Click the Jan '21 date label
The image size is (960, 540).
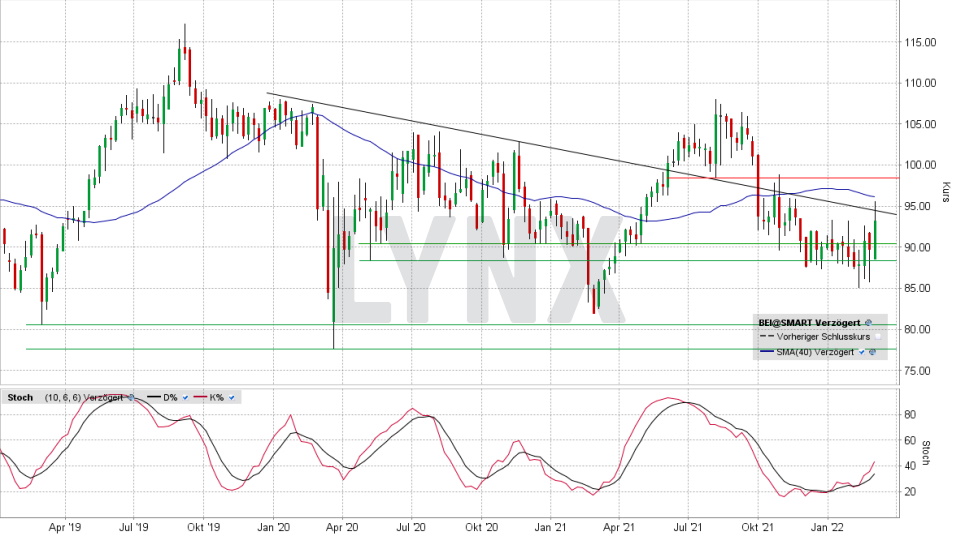550,527
